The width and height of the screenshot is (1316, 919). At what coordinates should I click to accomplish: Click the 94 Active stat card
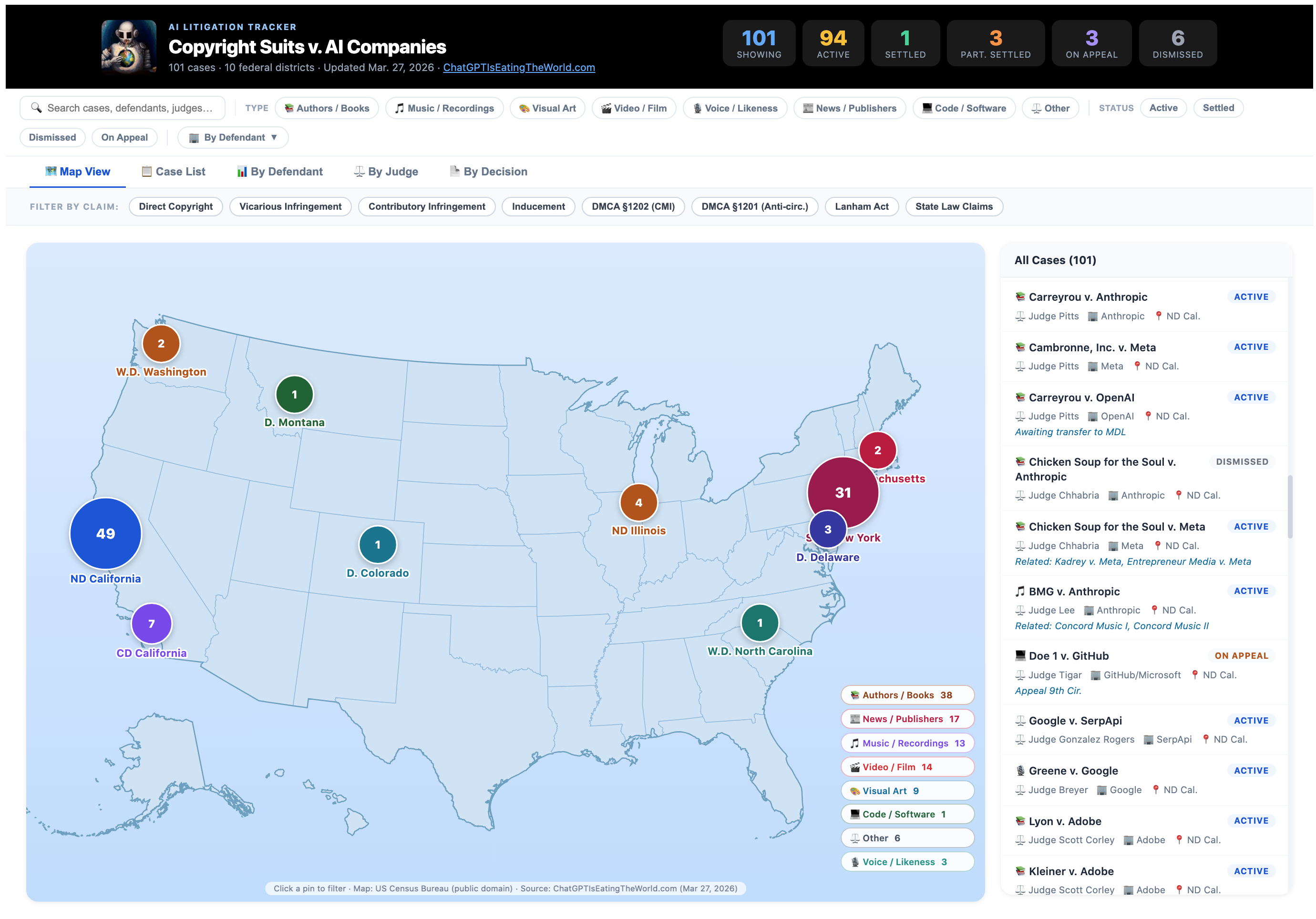833,43
